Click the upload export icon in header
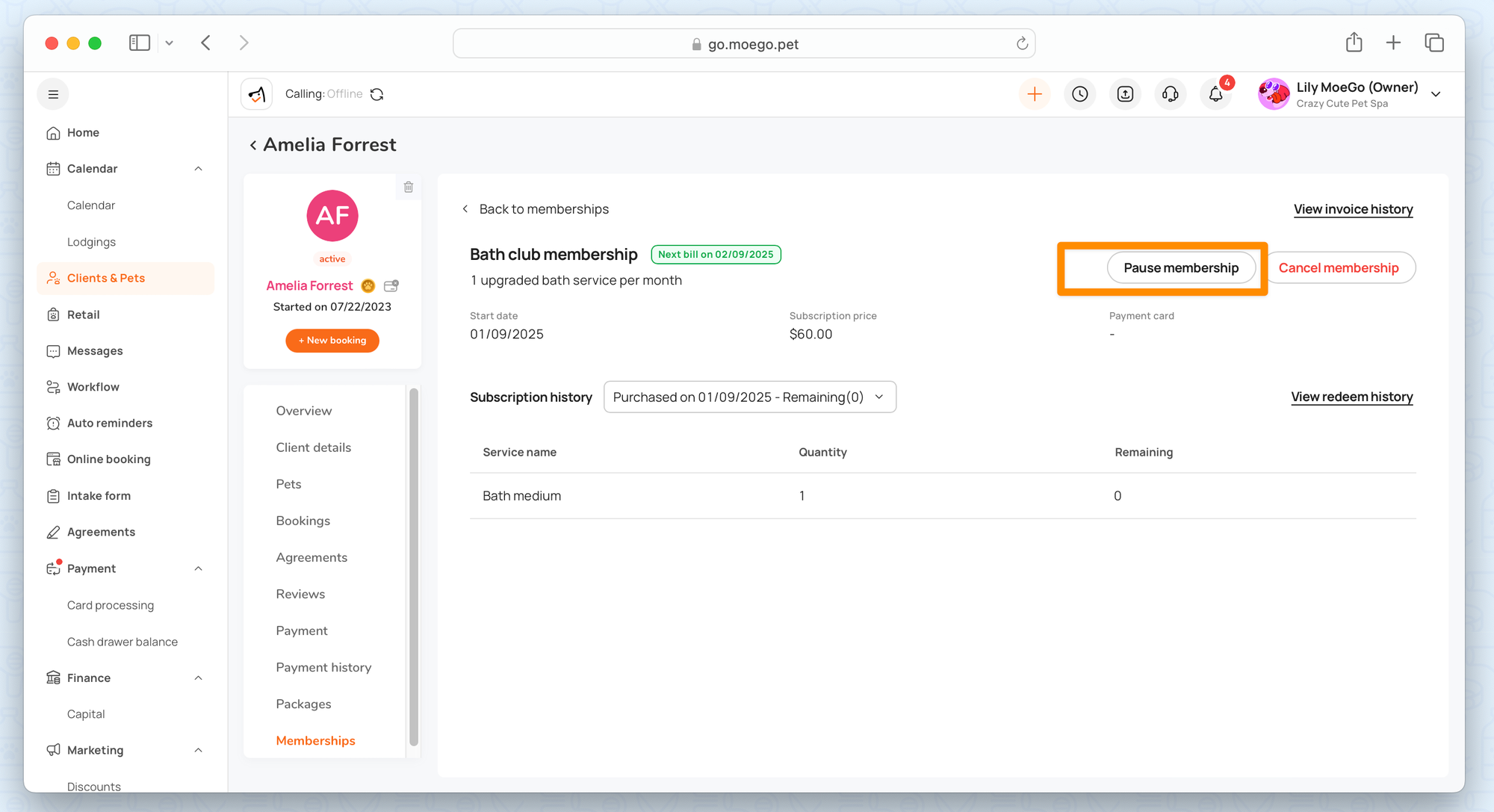This screenshot has width=1494, height=812. pos(1125,94)
